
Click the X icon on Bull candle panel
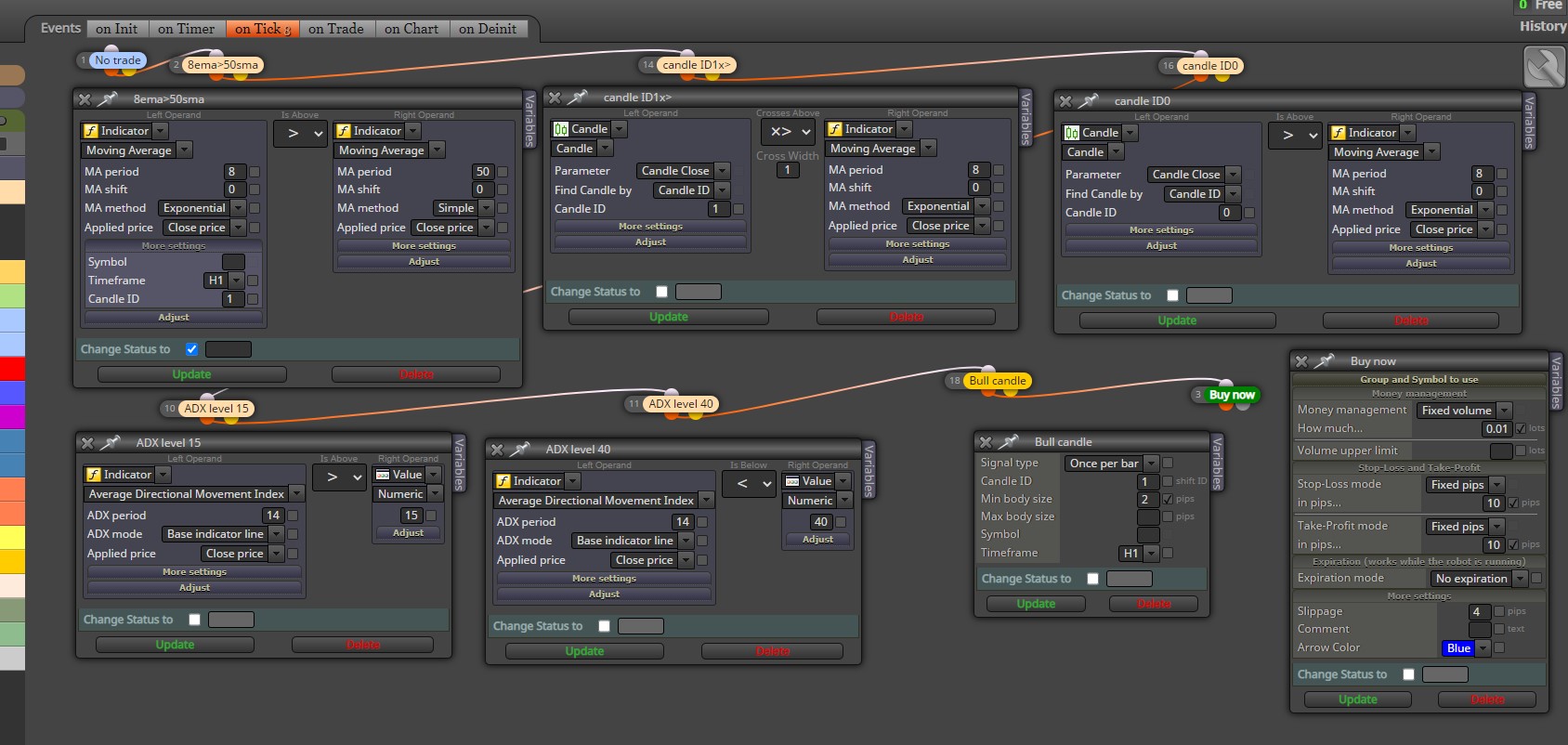[986, 442]
